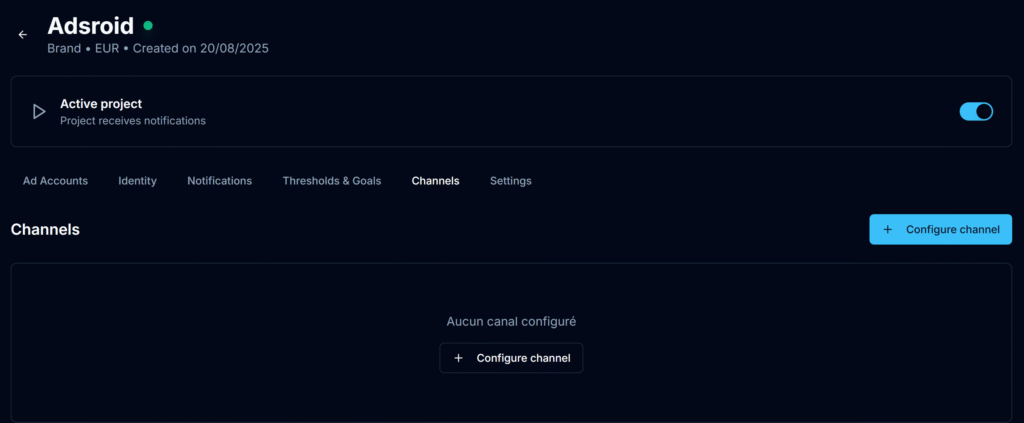This screenshot has height=423, width=1024.
Task: Click the blue Configure channel button
Action: tap(940, 230)
